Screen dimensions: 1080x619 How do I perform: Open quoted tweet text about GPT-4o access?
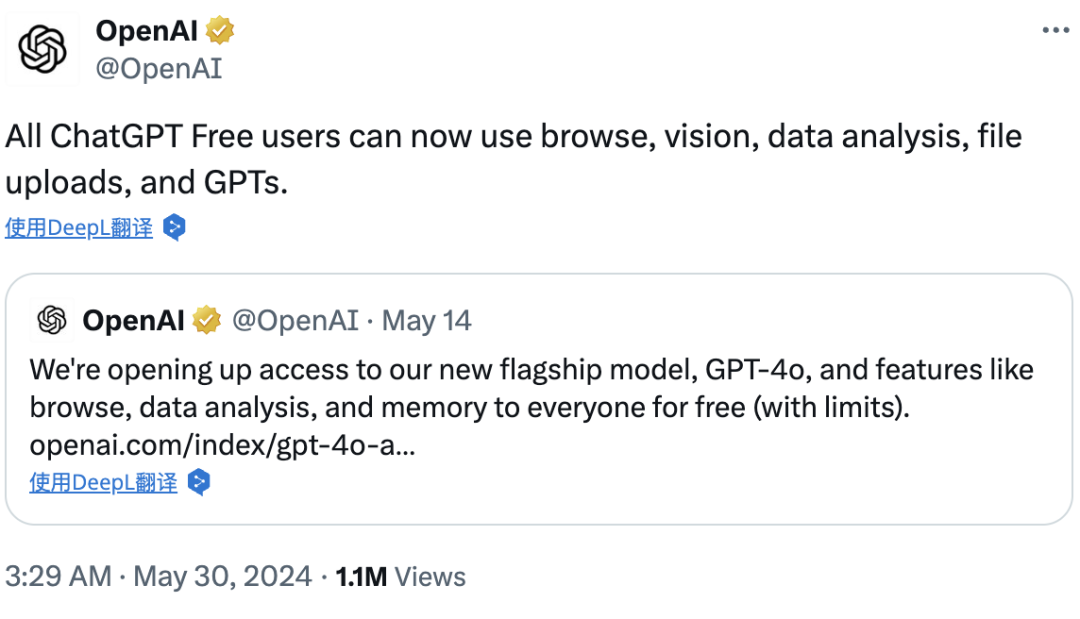pyautogui.click(x=532, y=407)
